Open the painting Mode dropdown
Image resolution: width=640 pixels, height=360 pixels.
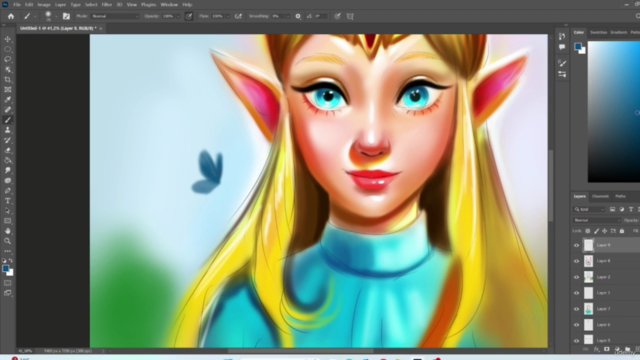[x=114, y=16]
